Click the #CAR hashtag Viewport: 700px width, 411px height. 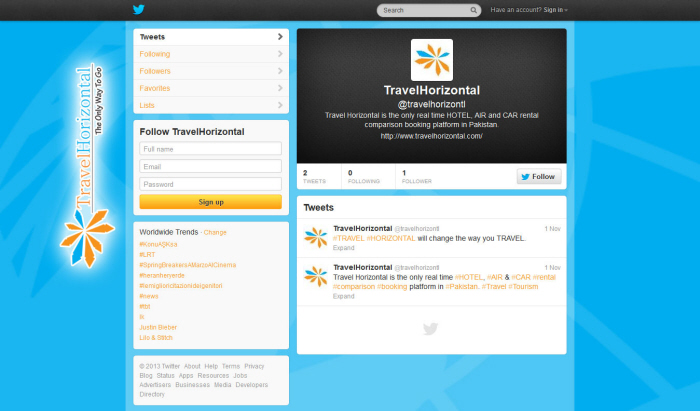click(x=521, y=277)
